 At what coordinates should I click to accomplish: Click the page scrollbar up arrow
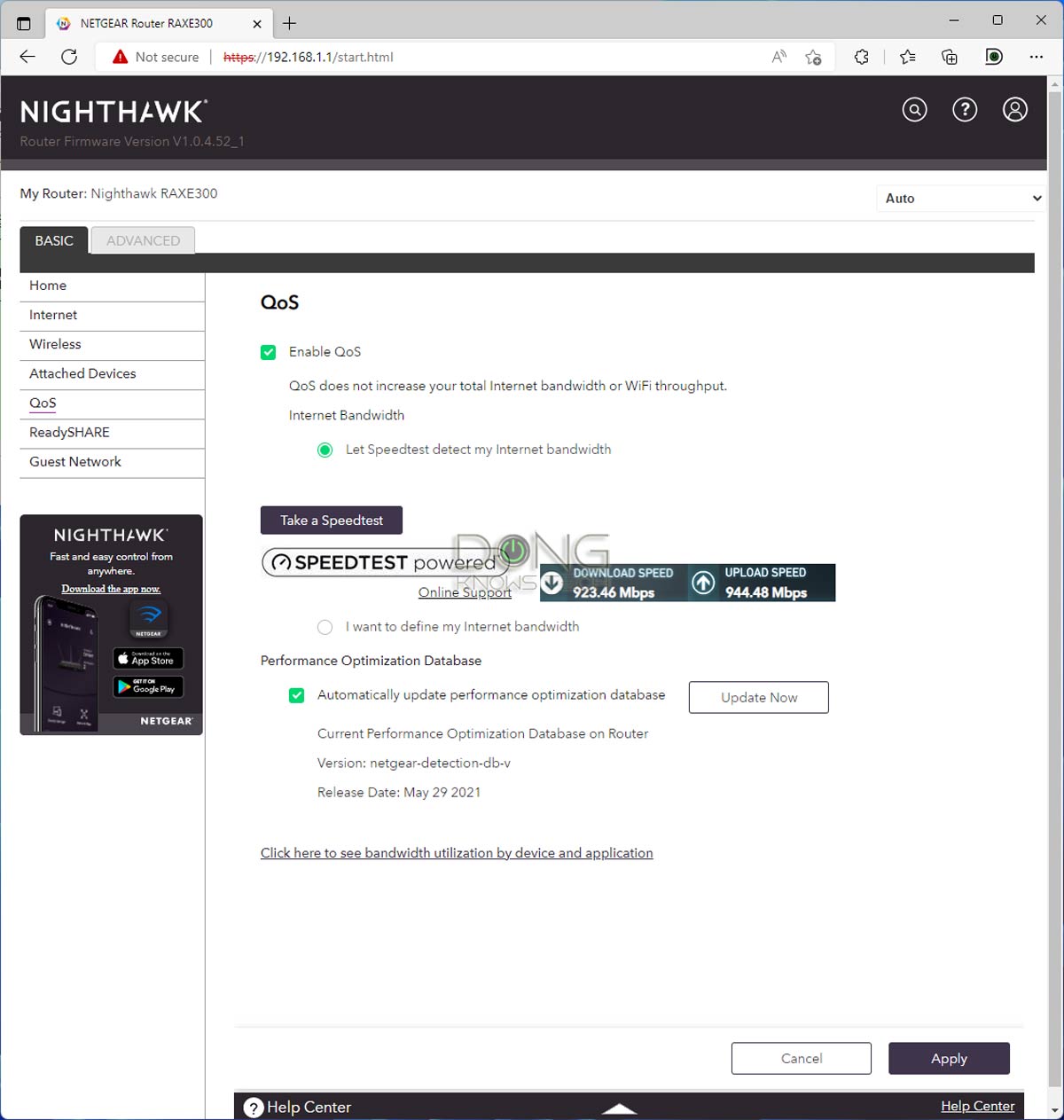coord(1055,85)
